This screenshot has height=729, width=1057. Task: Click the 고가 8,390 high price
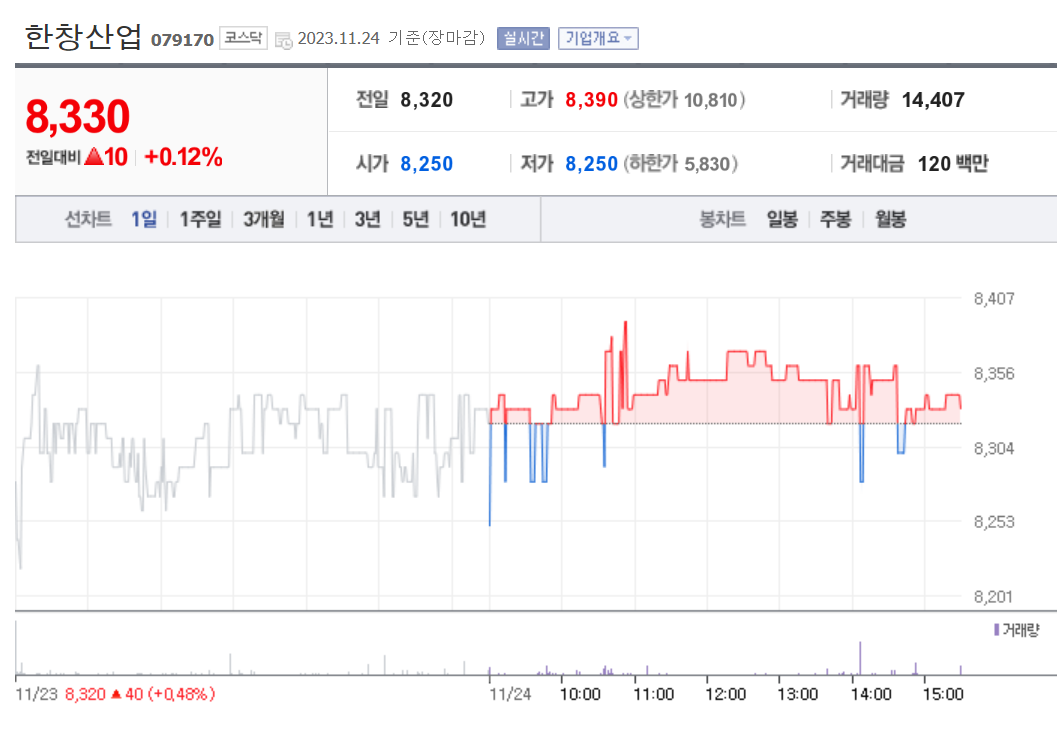pyautogui.click(x=591, y=100)
